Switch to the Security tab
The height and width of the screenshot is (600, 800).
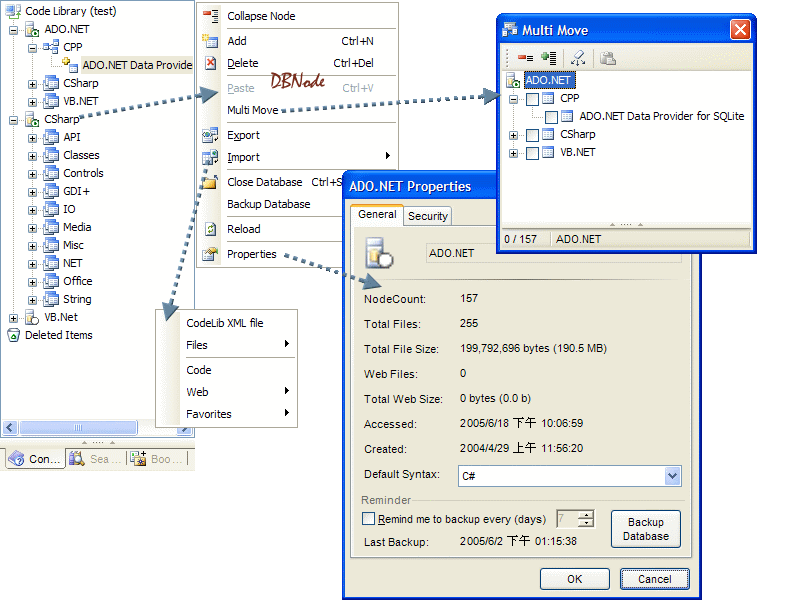428,216
